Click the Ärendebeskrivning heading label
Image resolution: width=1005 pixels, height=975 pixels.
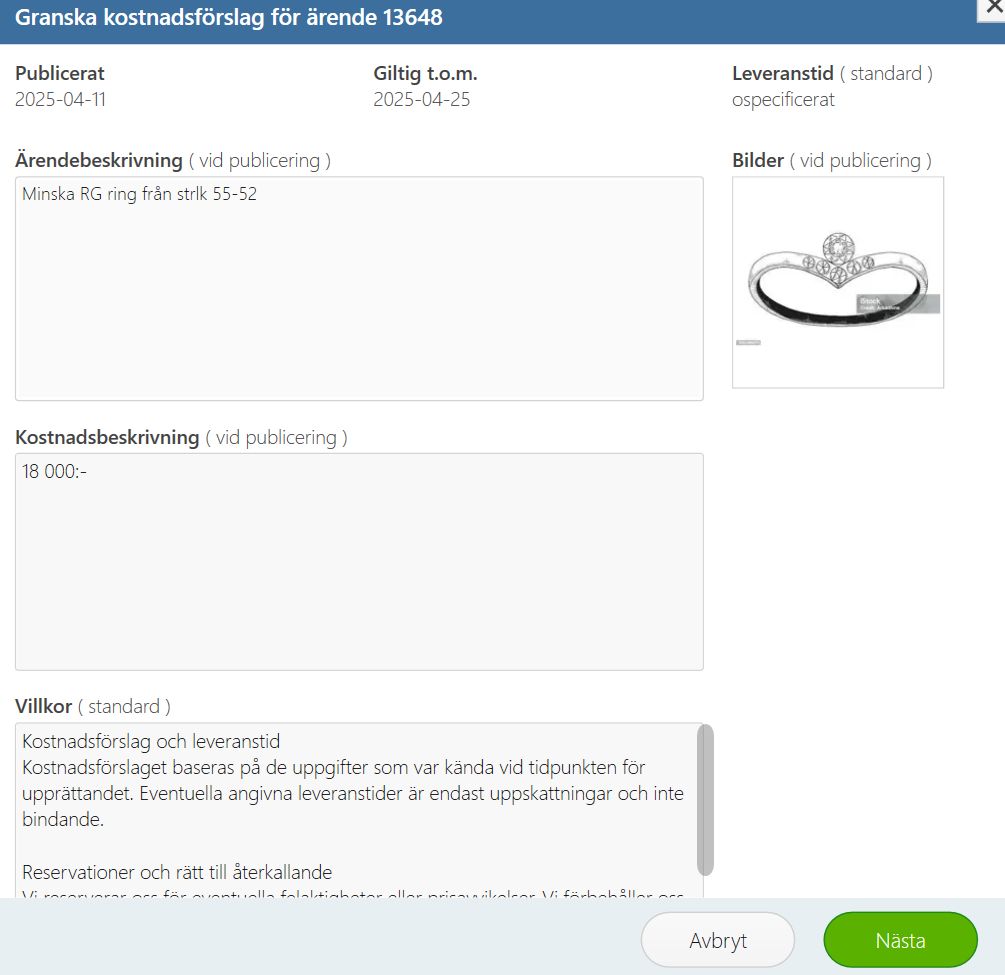[99, 160]
